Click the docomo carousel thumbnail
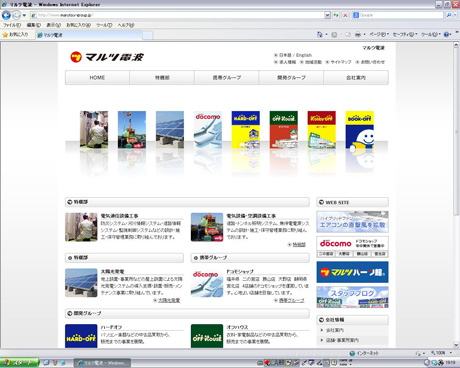The height and width of the screenshot is (368, 460). coord(208,130)
